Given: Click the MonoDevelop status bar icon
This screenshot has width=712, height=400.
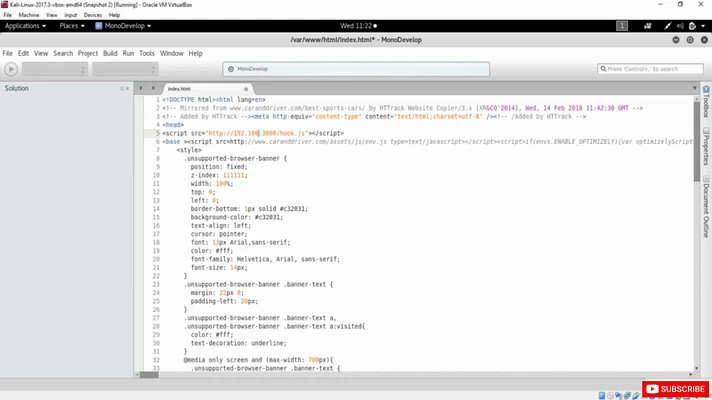Looking at the screenshot, I should coord(231,69).
